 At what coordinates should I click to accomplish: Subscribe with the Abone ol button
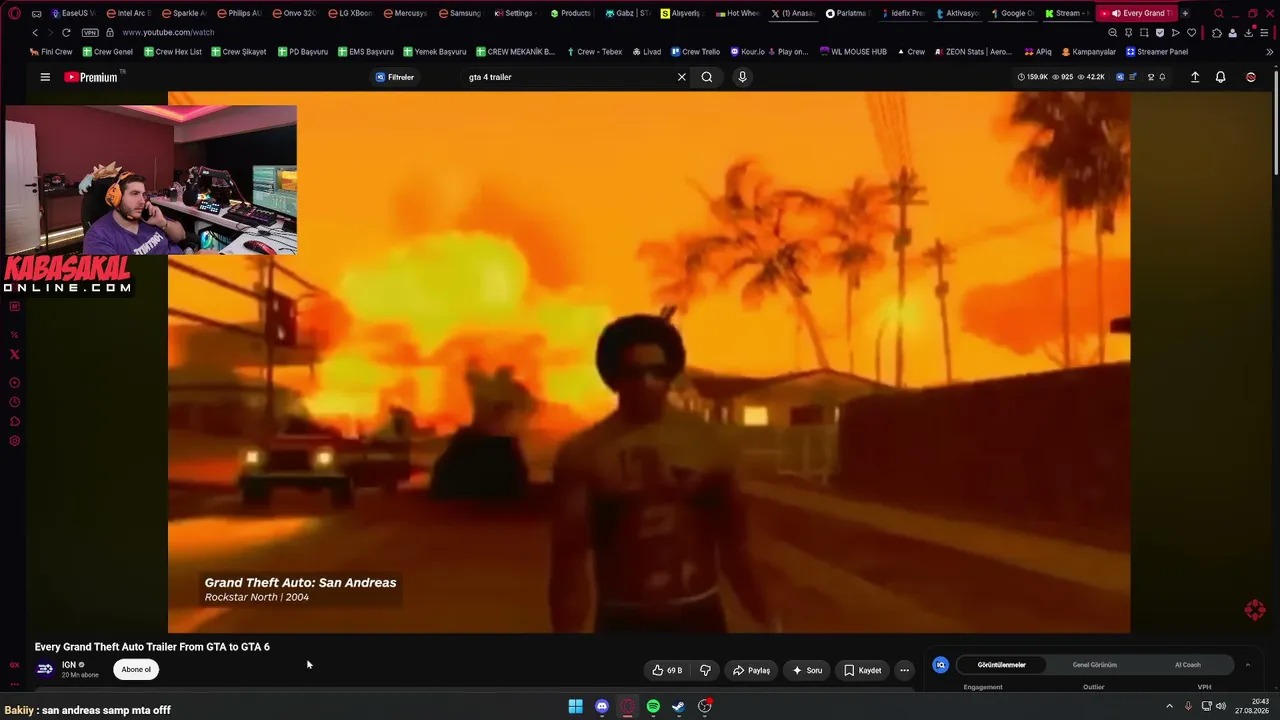(x=136, y=669)
